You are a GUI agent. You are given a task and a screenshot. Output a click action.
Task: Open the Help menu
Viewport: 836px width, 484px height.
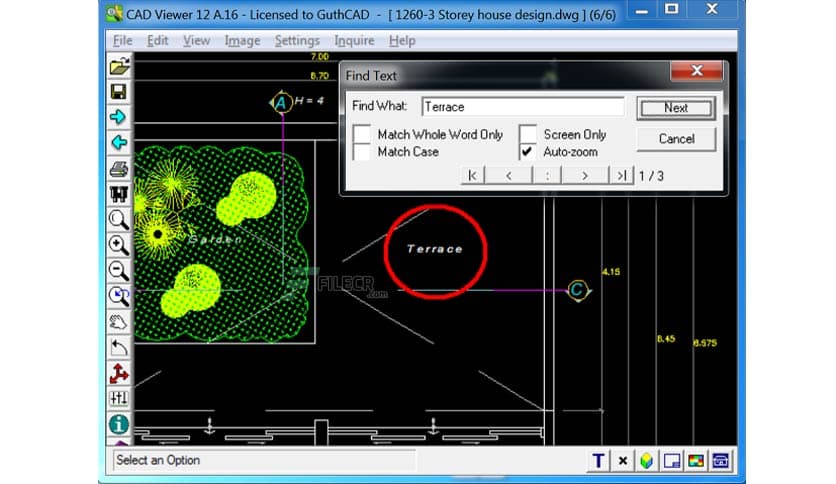click(x=402, y=41)
